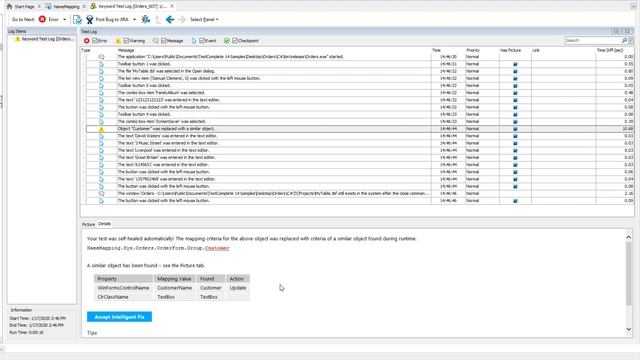Click Post Bug to JIRA button label
The image size is (640, 360).
[112, 20]
